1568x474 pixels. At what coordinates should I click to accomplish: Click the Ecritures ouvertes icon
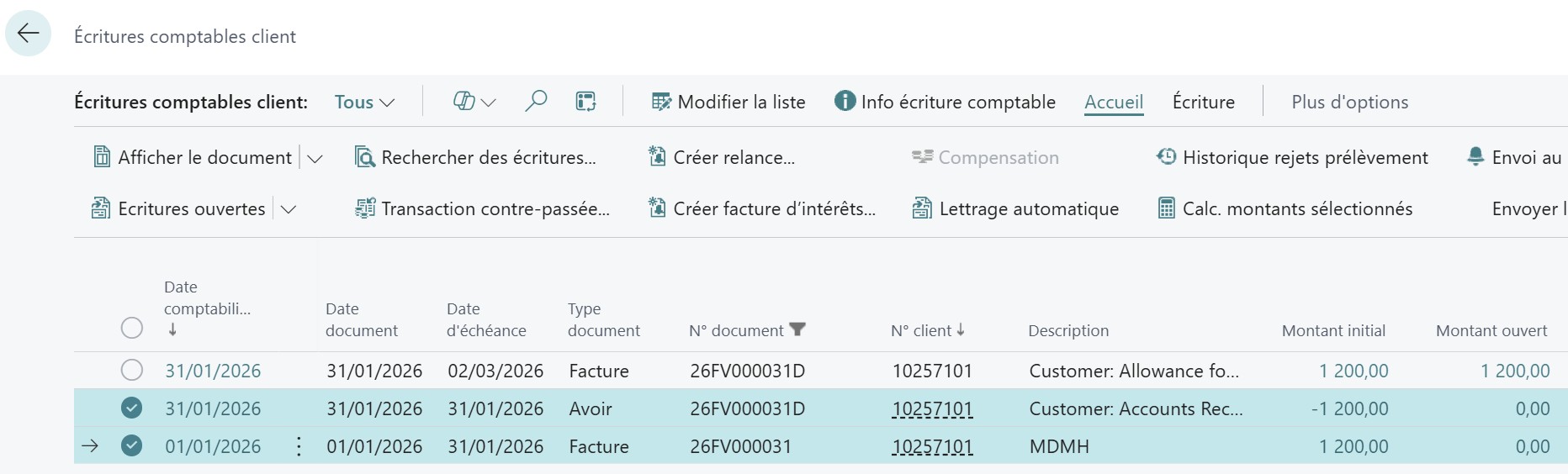coord(101,208)
